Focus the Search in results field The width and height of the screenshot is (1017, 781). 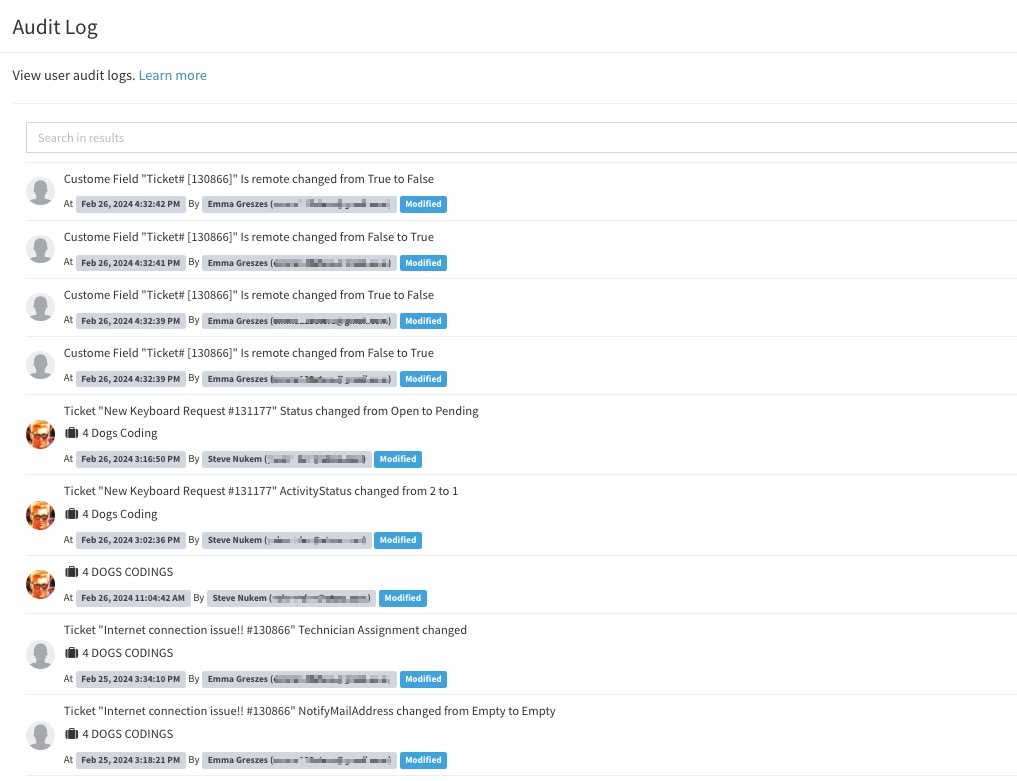[x=521, y=138]
